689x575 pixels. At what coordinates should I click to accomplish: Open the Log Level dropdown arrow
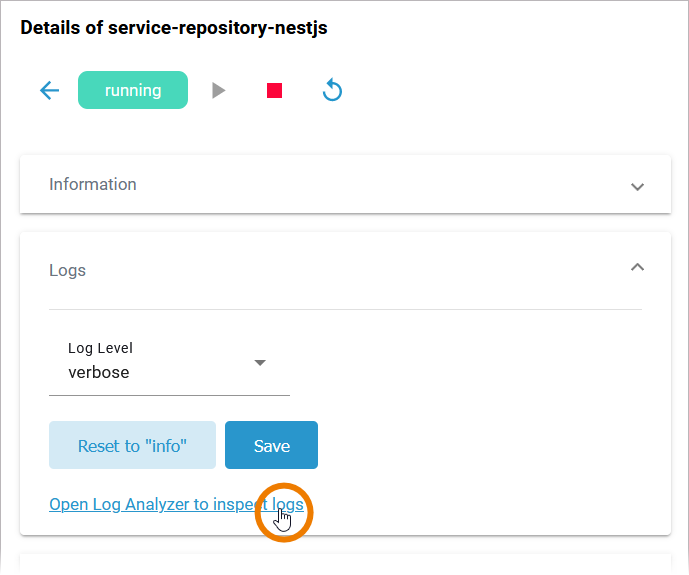tap(260, 362)
